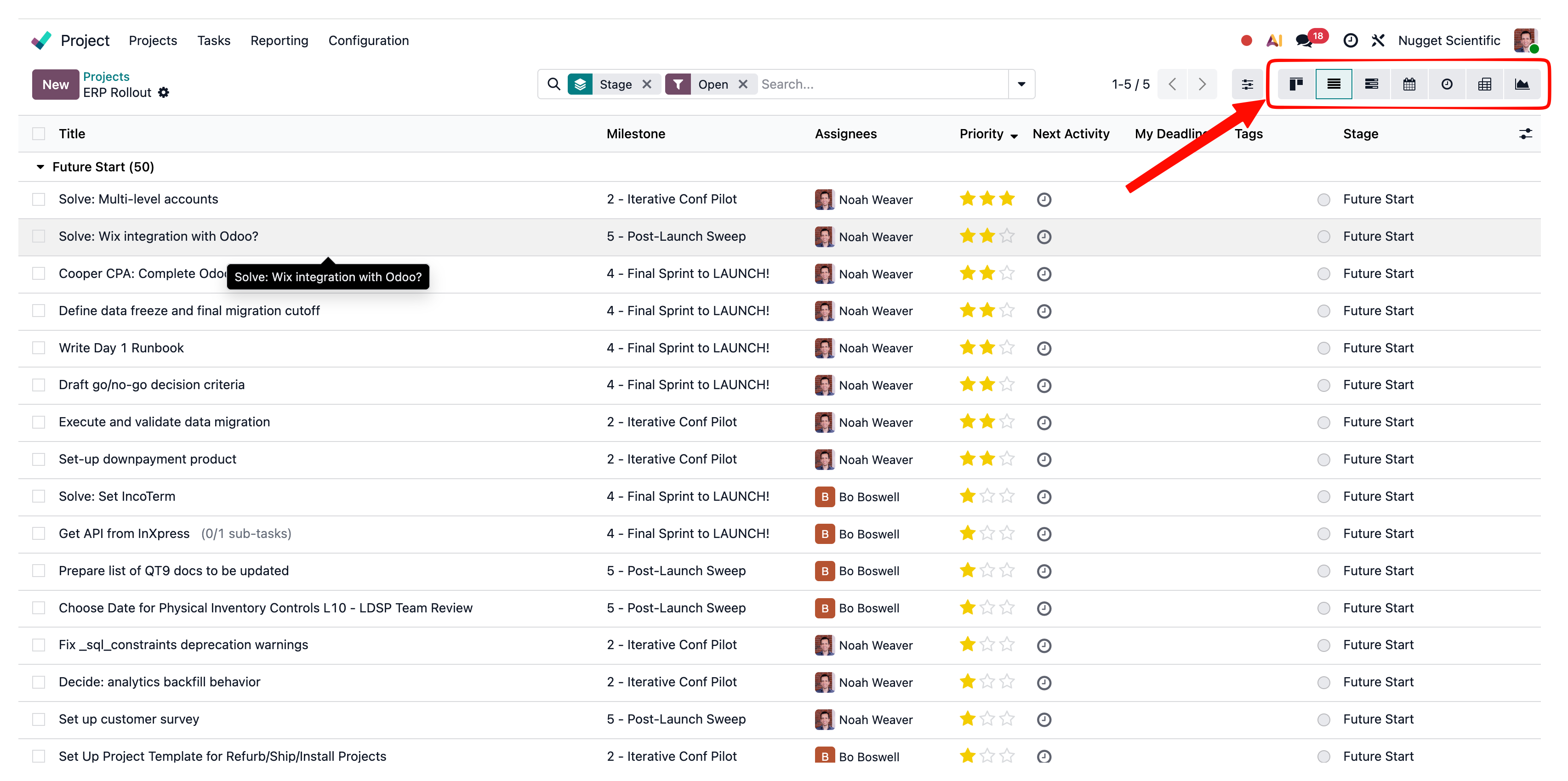
Task: Open the Gantt view icon
Action: click(x=1371, y=84)
